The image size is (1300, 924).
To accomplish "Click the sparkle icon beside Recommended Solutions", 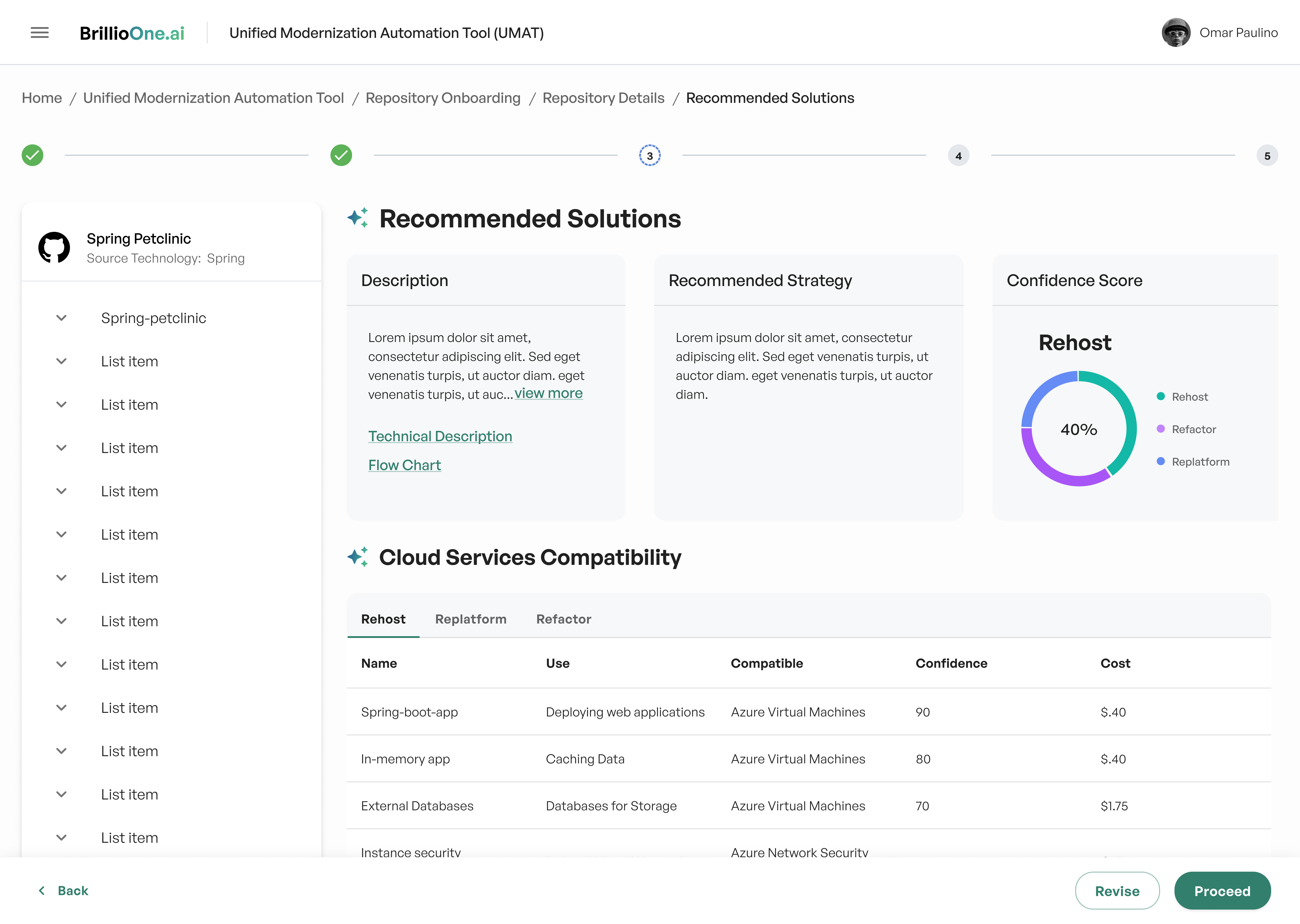I will [358, 218].
